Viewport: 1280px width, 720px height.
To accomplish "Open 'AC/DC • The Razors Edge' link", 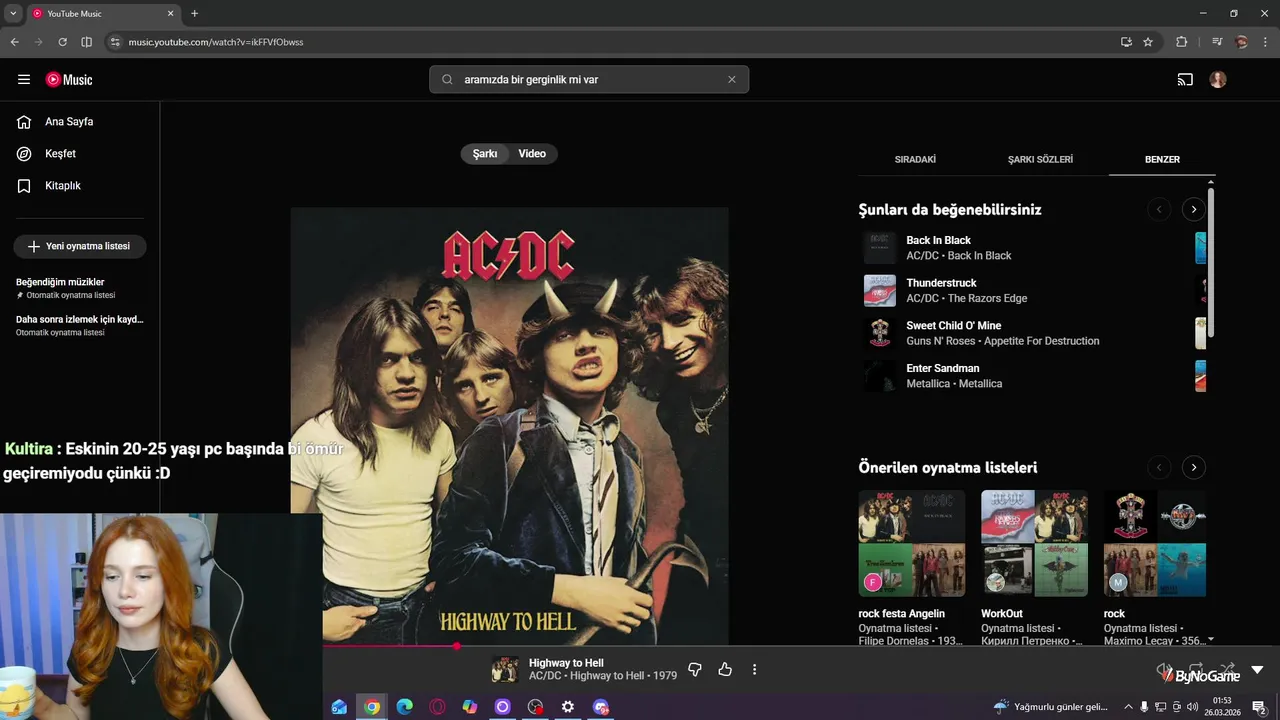I will pyautogui.click(x=966, y=298).
